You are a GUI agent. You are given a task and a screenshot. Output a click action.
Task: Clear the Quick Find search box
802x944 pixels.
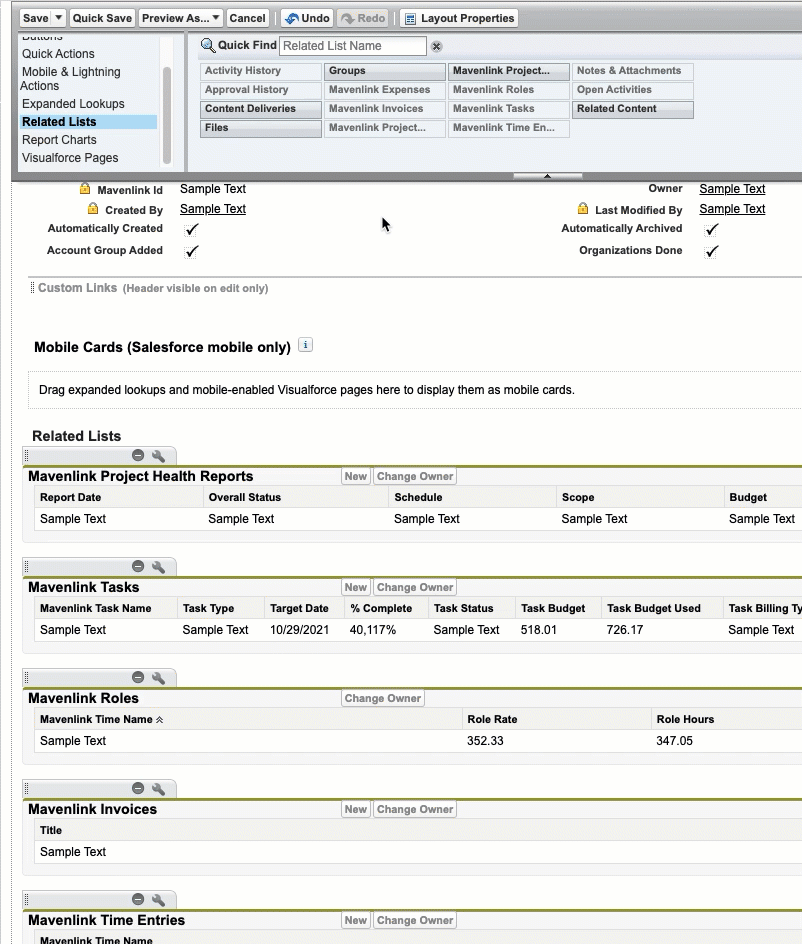(x=437, y=46)
